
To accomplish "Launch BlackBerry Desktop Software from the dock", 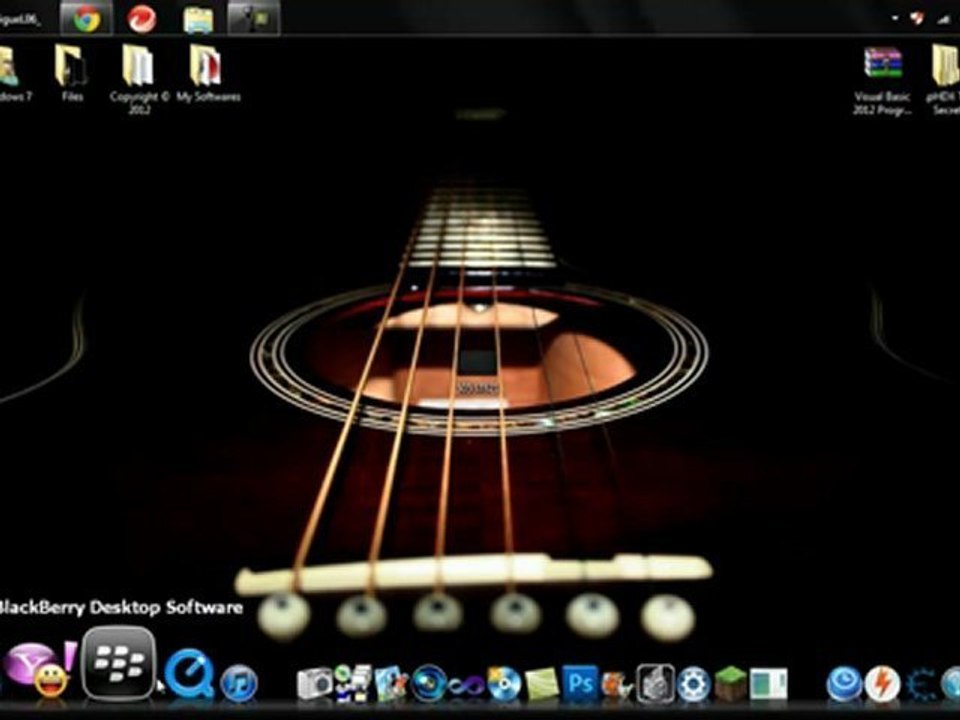I will pyautogui.click(x=119, y=662).
